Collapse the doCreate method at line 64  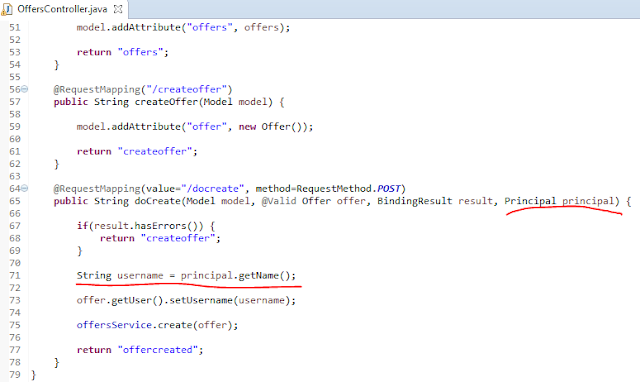coord(24,188)
